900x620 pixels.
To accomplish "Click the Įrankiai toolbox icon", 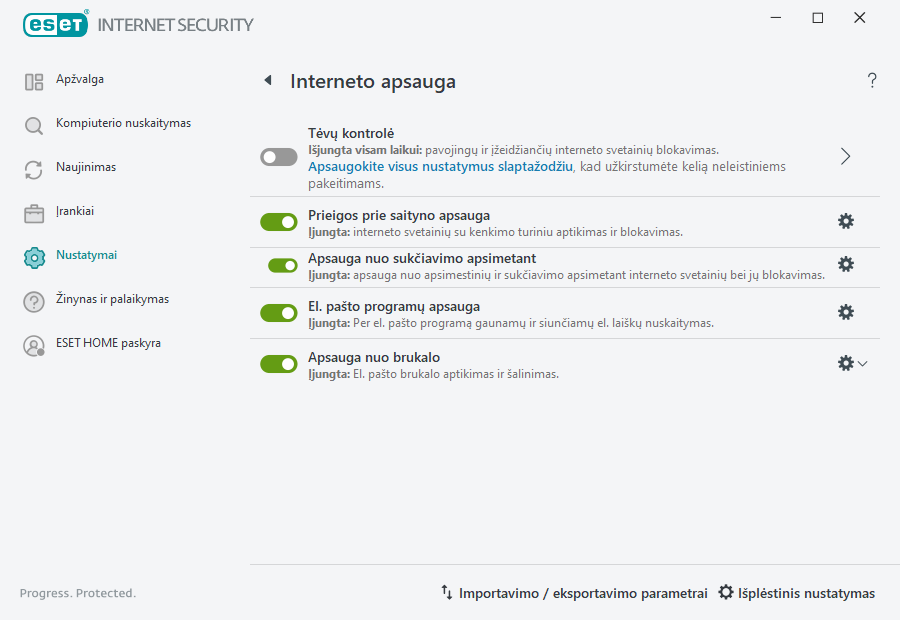I will pos(33,211).
